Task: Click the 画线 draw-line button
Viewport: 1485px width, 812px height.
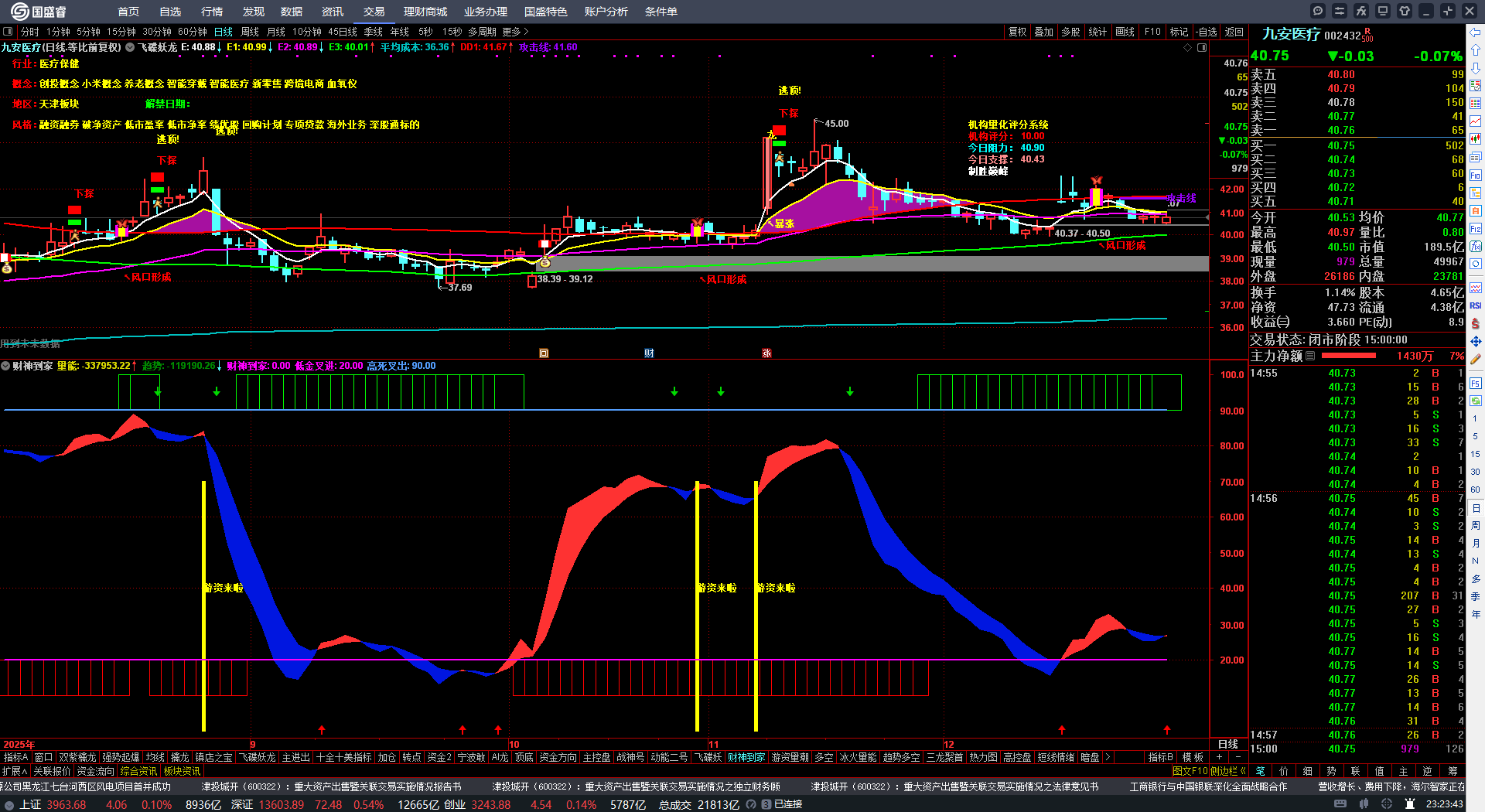Action: pyautogui.click(x=1125, y=32)
